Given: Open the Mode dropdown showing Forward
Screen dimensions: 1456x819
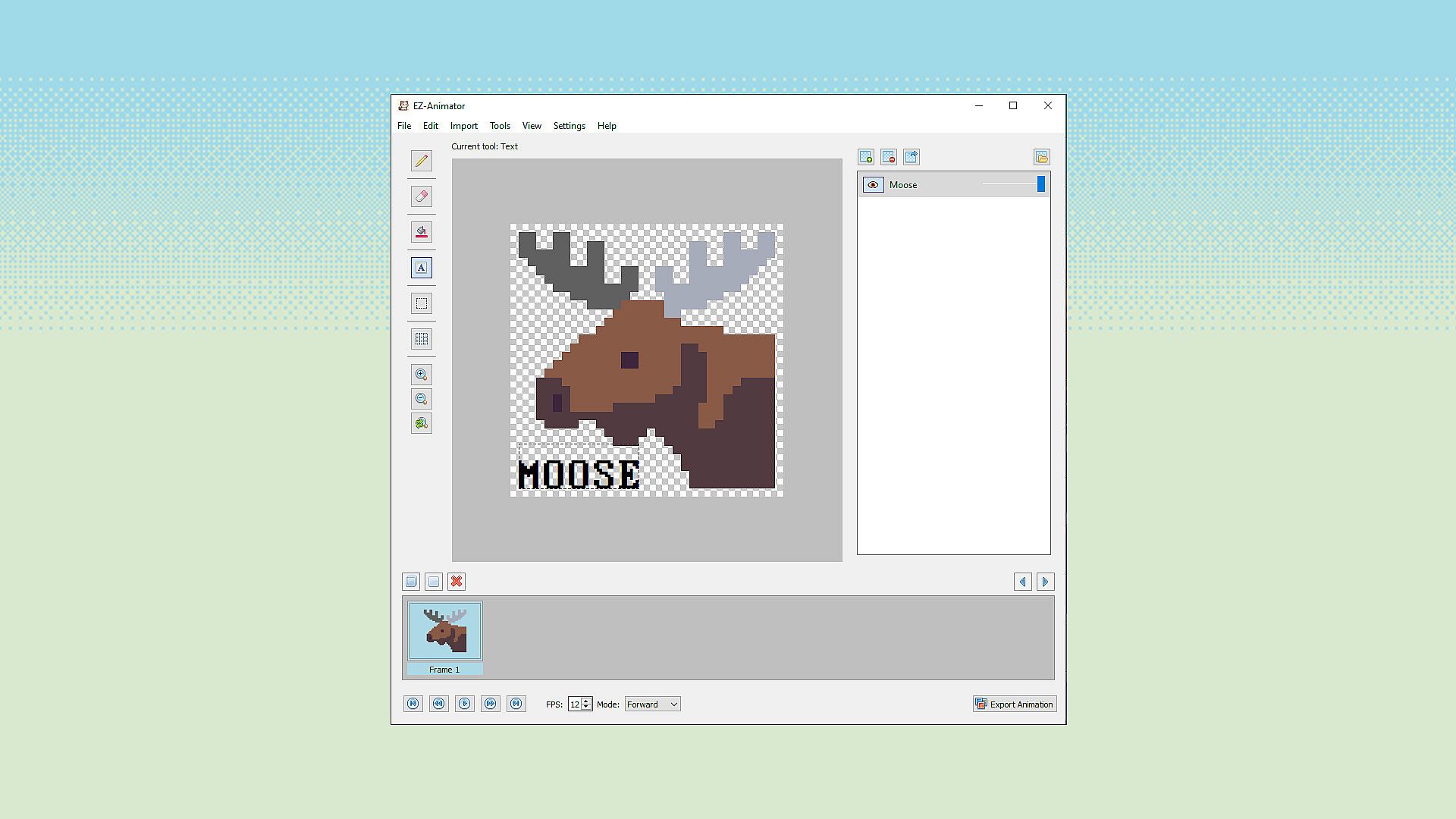Looking at the screenshot, I should click(x=652, y=704).
